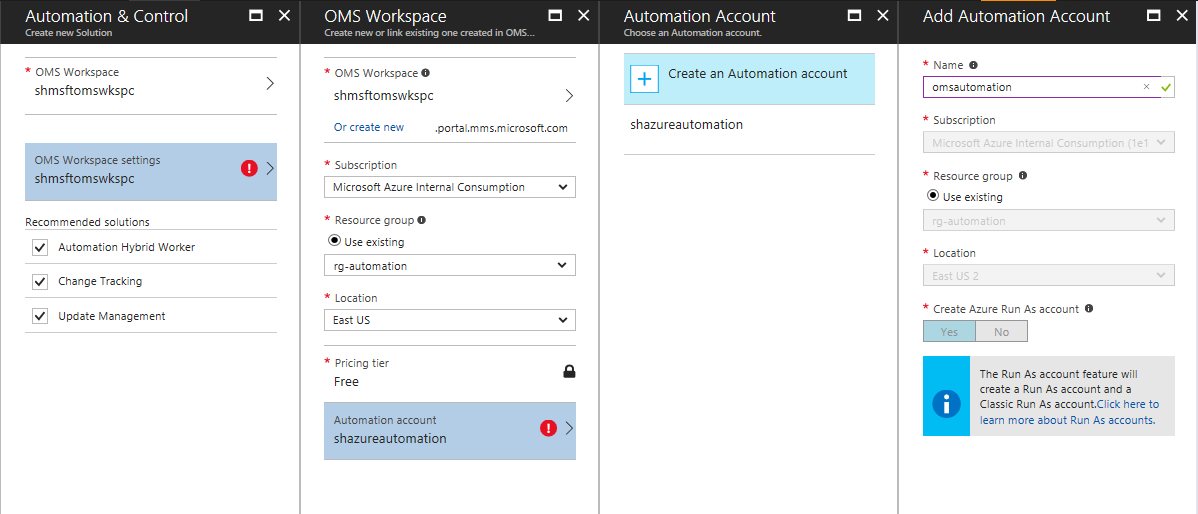The image size is (1198, 514).
Task: Open Subscription dropdown in OMS Workspace blade
Action: [x=449, y=187]
